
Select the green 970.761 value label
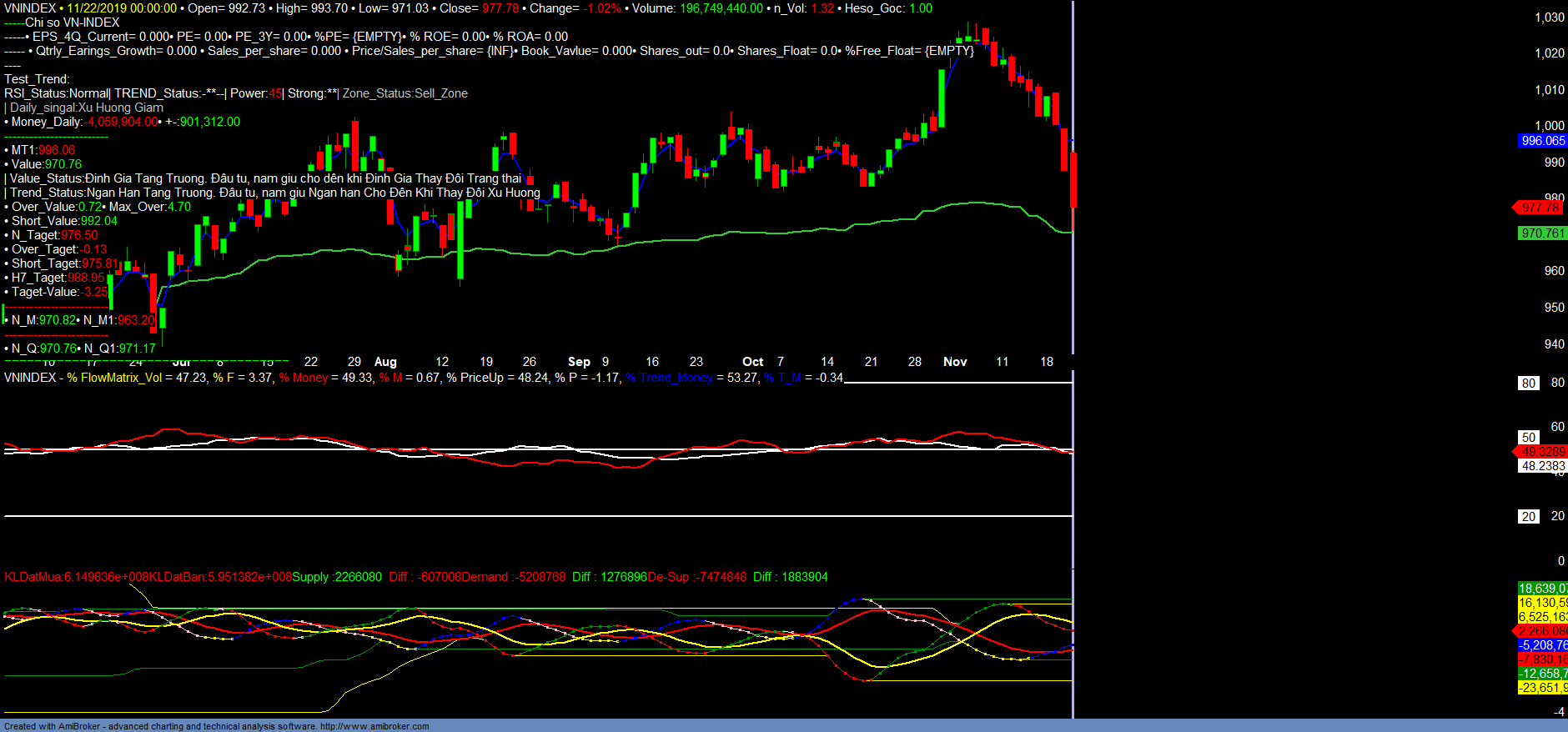[x=1542, y=233]
